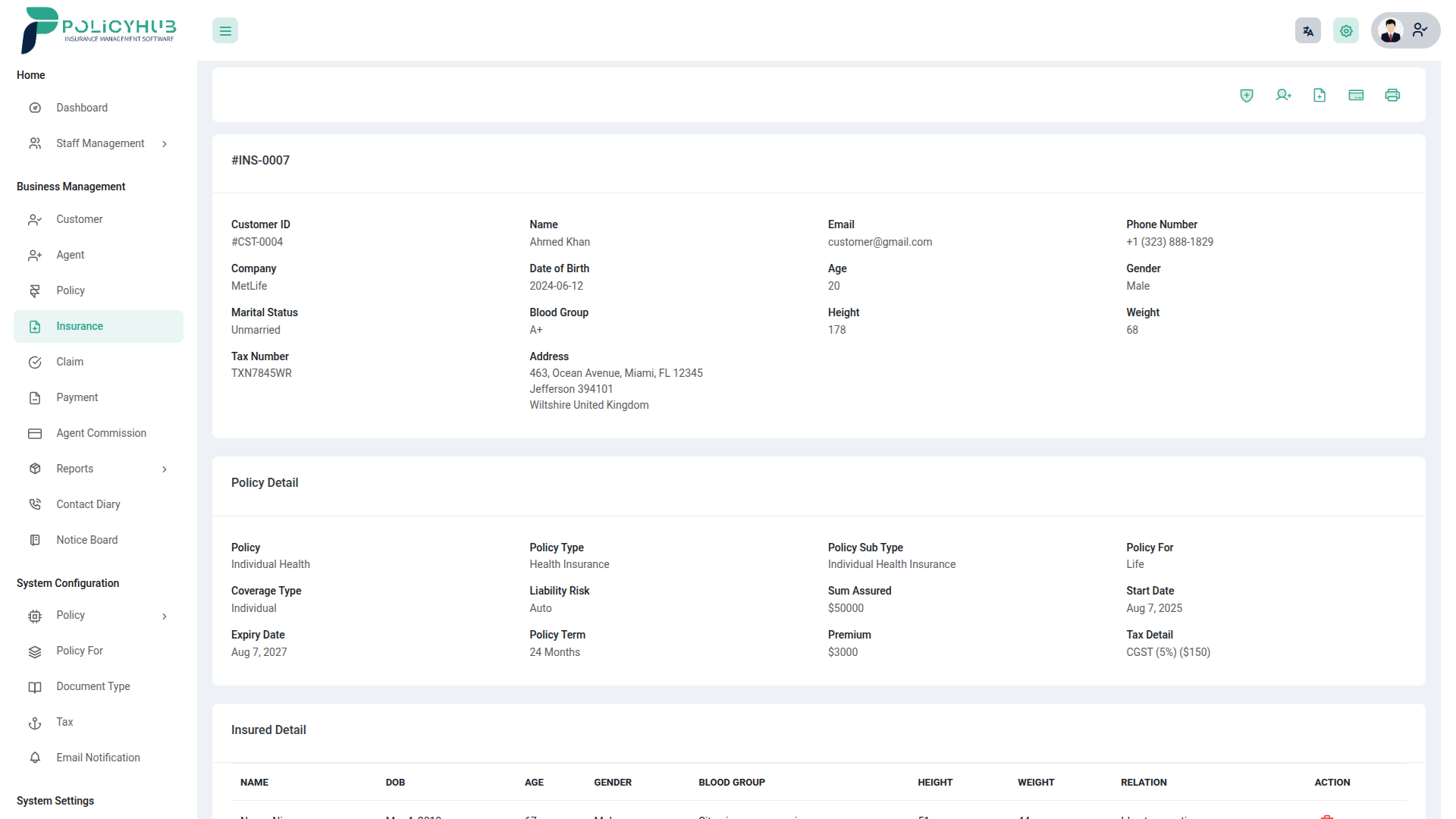The height and width of the screenshot is (819, 1456).
Task: Click the user-check icon beside the avatar
Action: coord(1420,30)
